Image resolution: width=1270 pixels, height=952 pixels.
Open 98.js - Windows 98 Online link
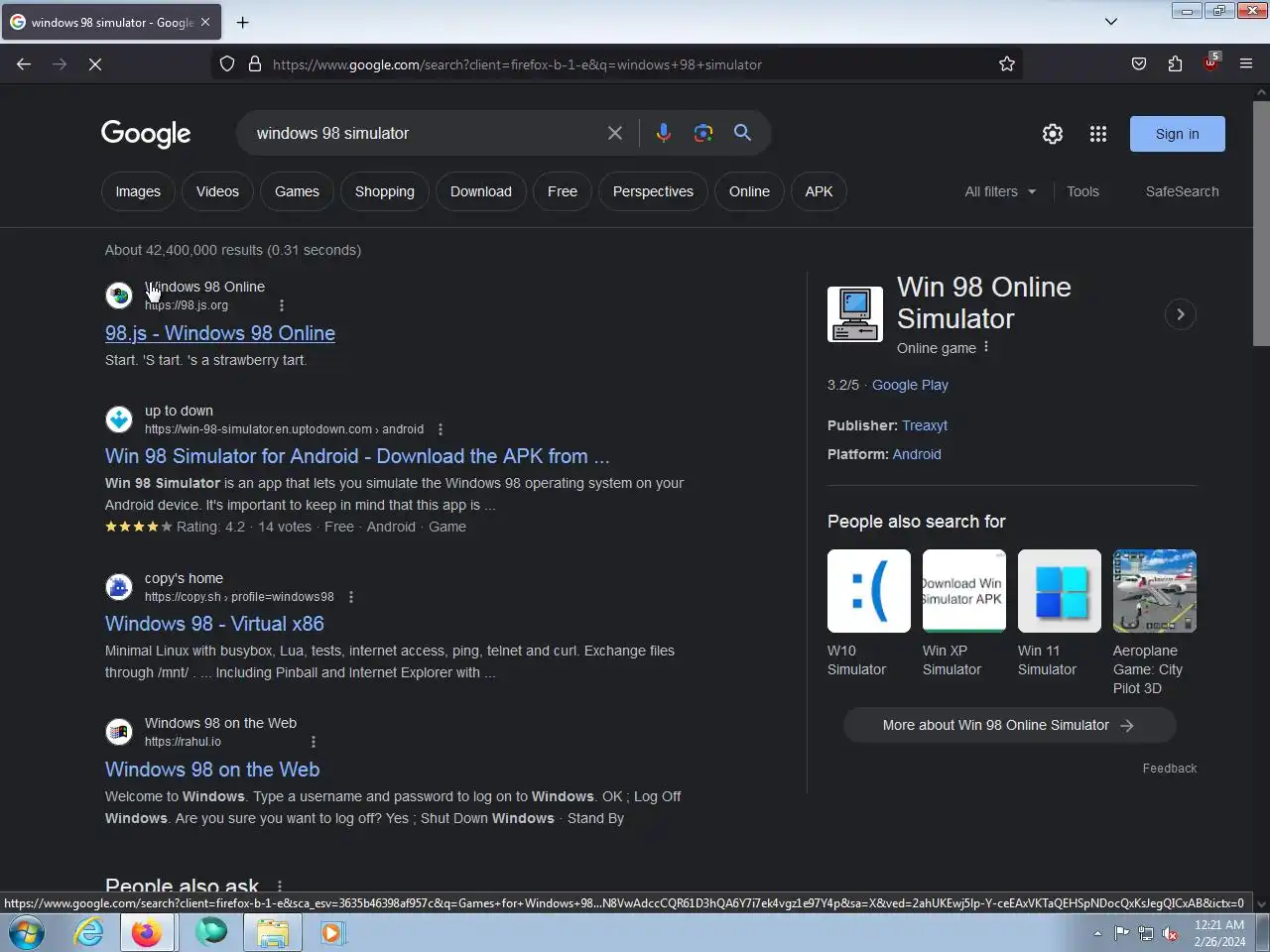220,333
